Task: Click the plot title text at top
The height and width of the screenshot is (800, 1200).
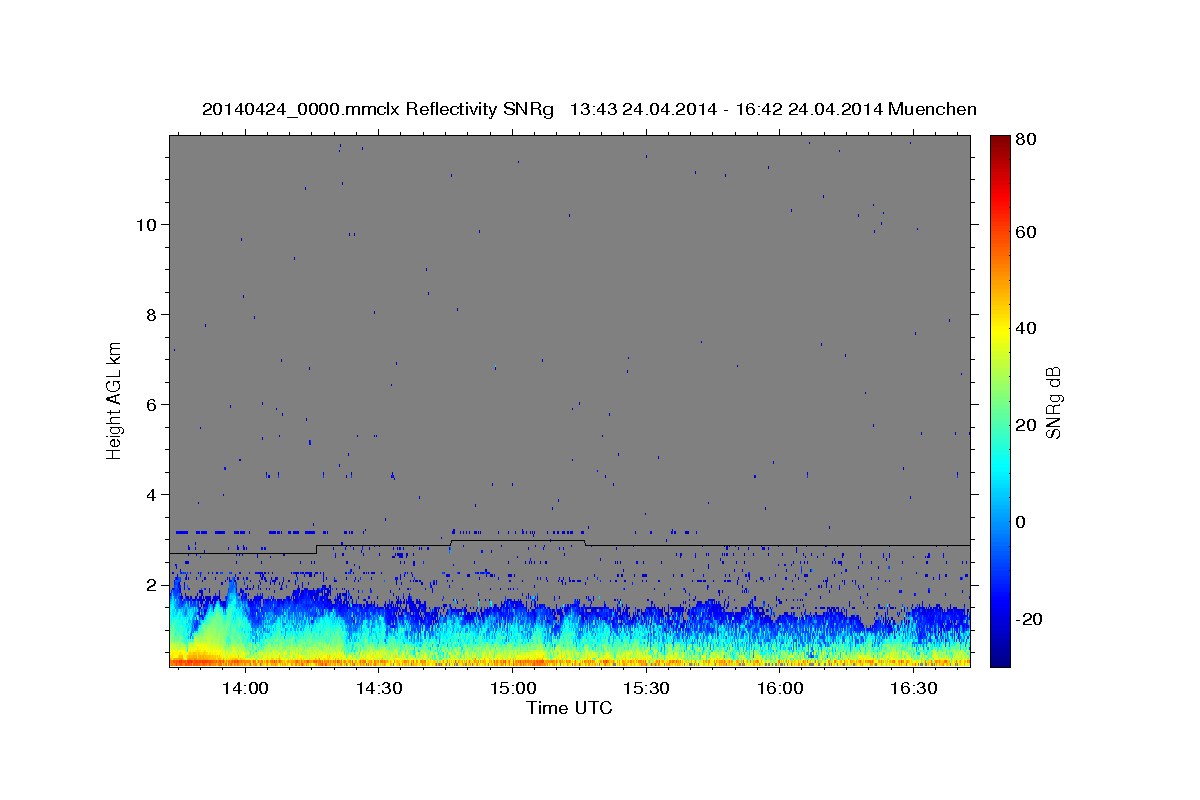Action: [x=589, y=109]
